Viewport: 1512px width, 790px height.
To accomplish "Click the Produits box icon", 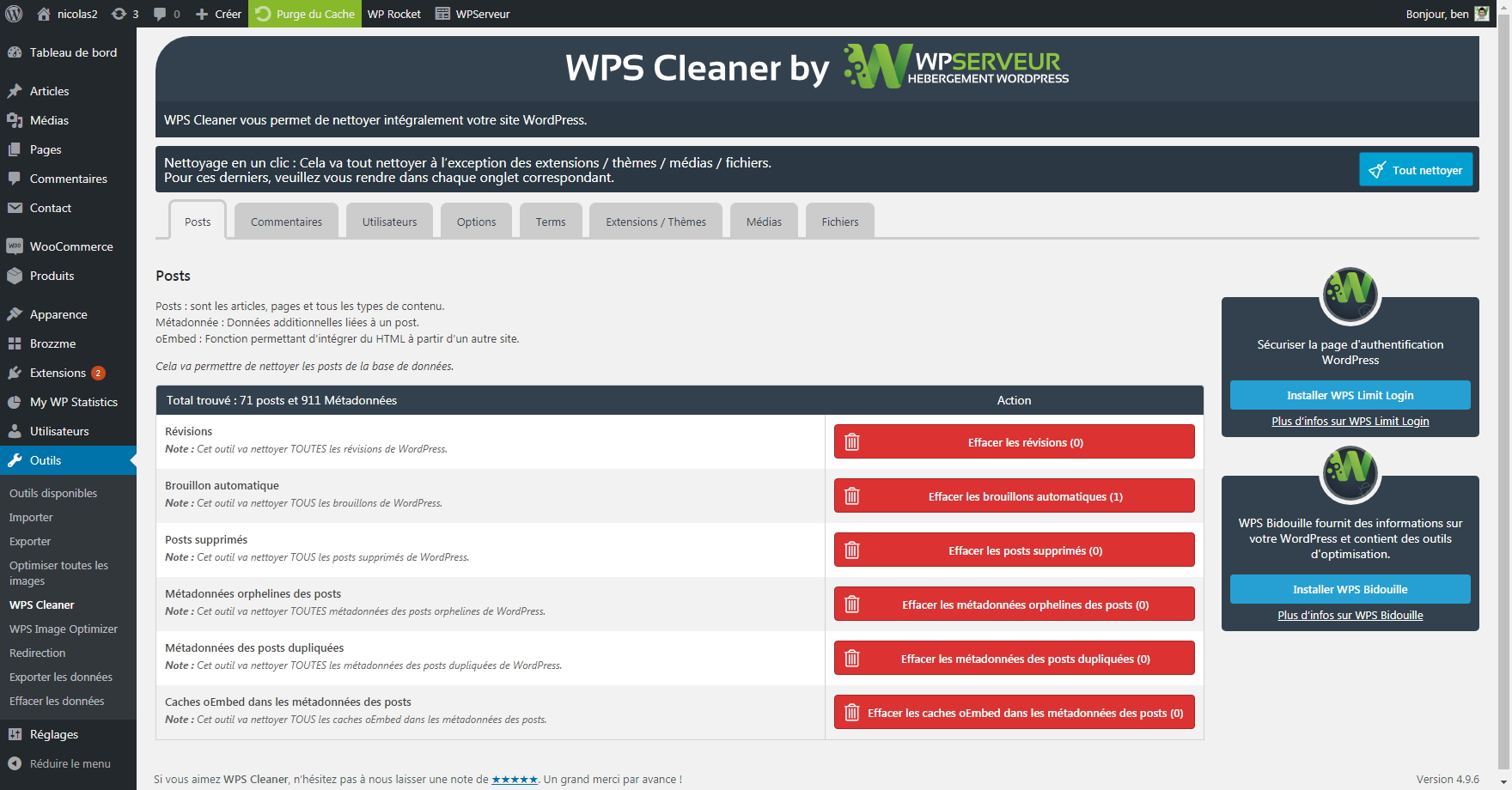I will pyautogui.click(x=15, y=276).
